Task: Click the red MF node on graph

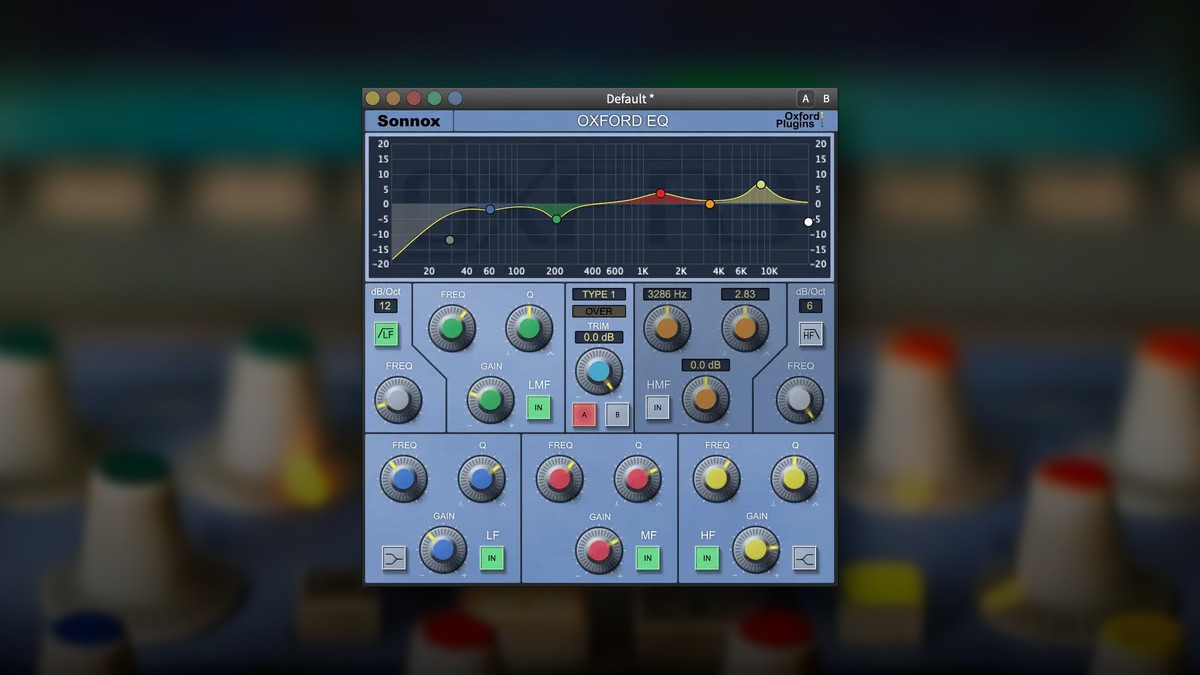Action: click(x=660, y=194)
